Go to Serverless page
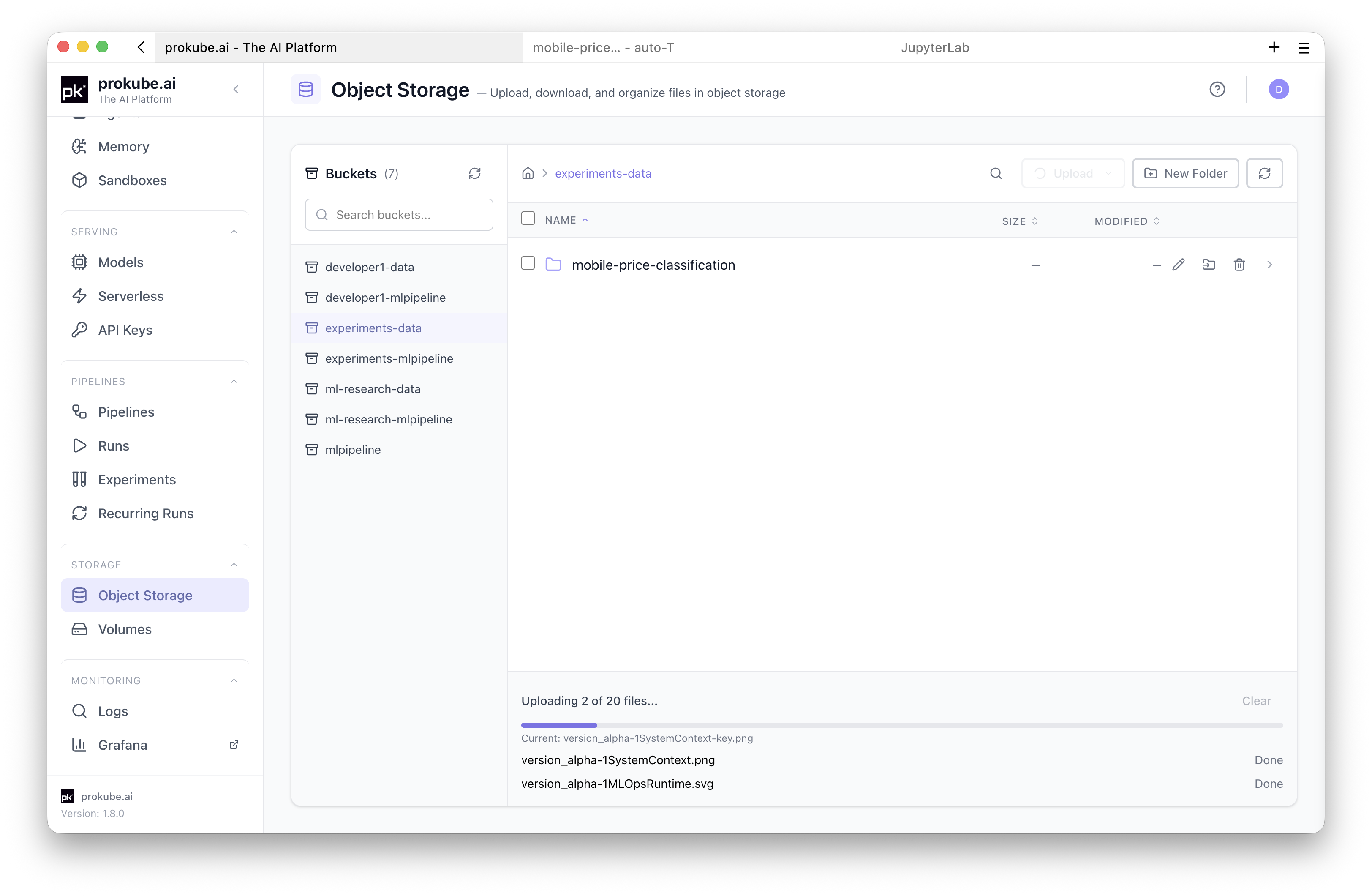Image resolution: width=1372 pixels, height=896 pixels. (x=155, y=297)
